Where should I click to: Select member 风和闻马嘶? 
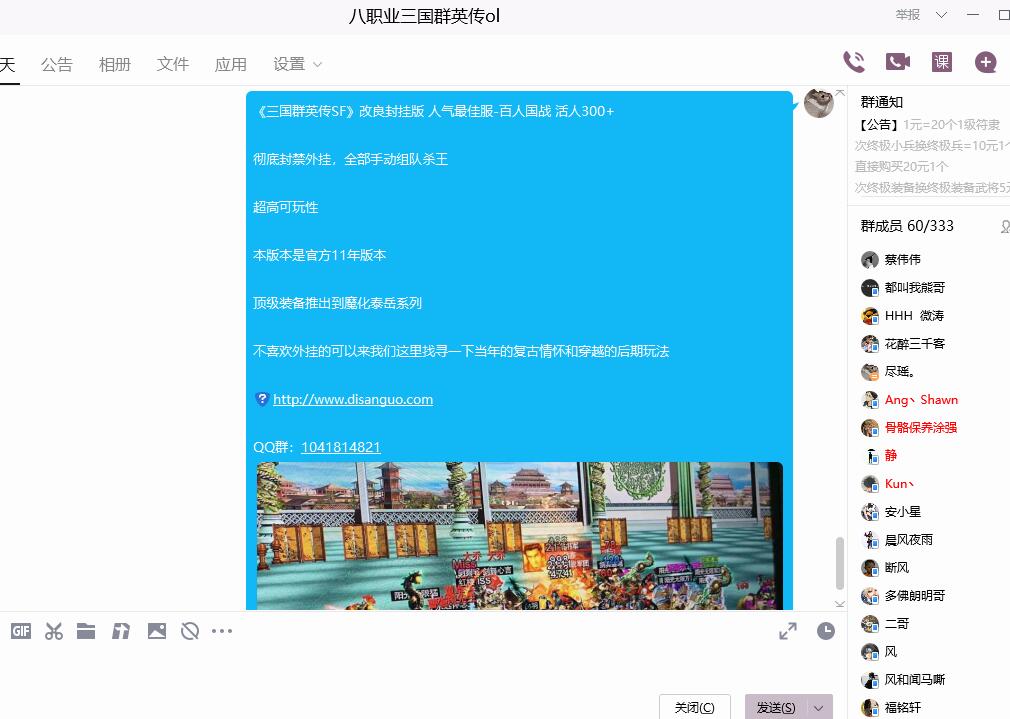(x=915, y=680)
